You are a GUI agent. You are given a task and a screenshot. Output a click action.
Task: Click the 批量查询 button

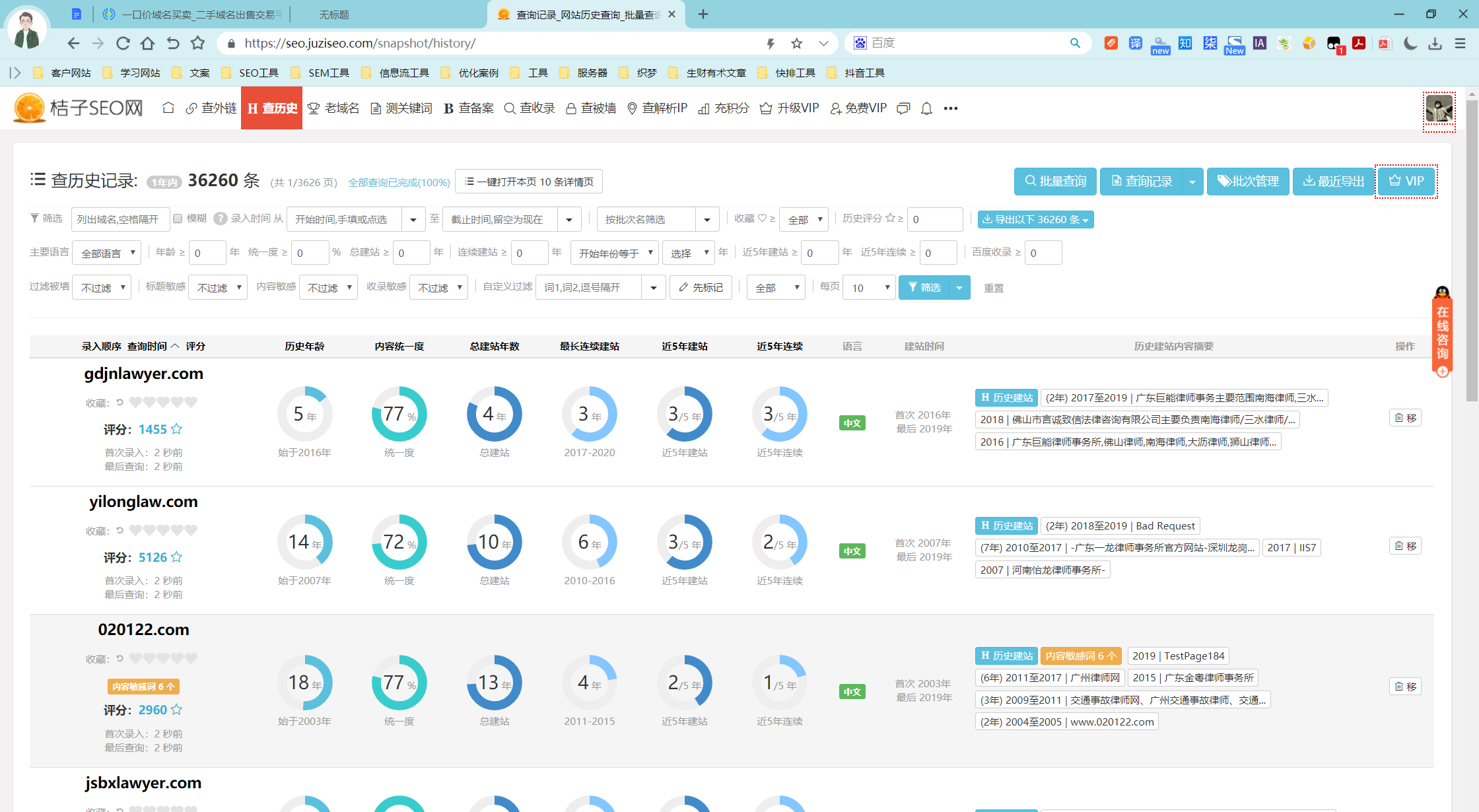[x=1055, y=181]
